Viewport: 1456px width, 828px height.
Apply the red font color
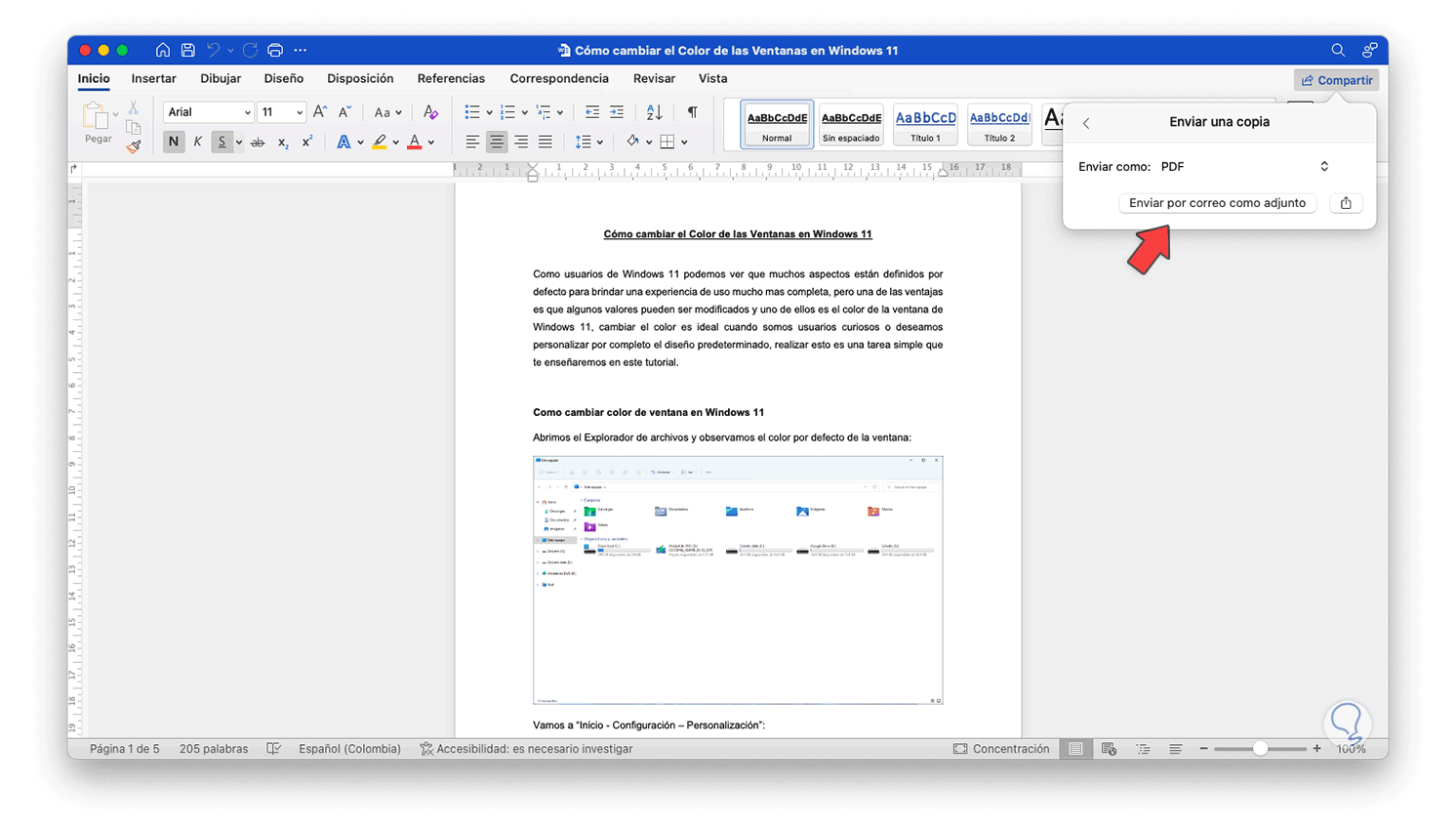pos(415,143)
